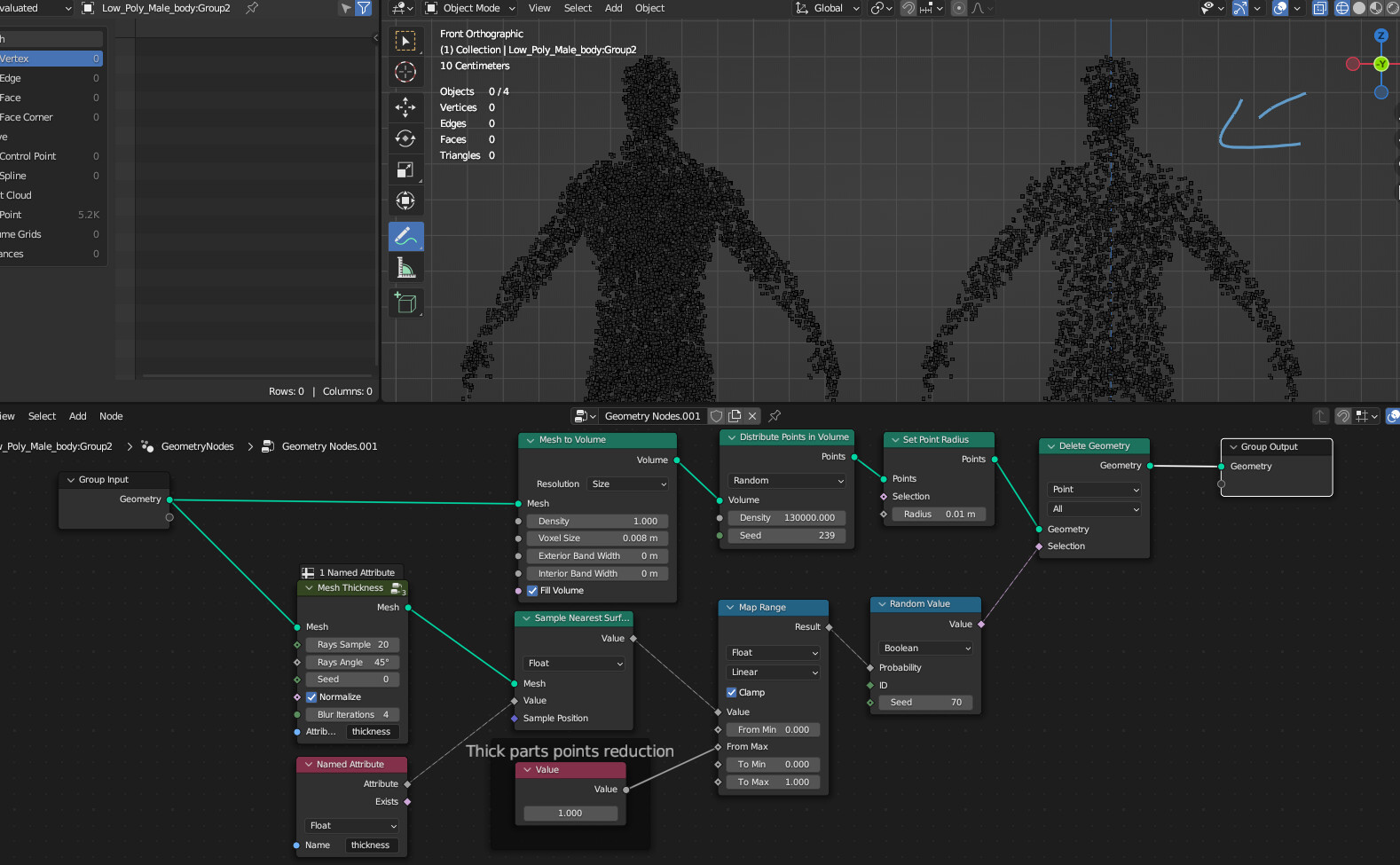
Task: Open Object Mode dropdown
Action: [x=470, y=8]
